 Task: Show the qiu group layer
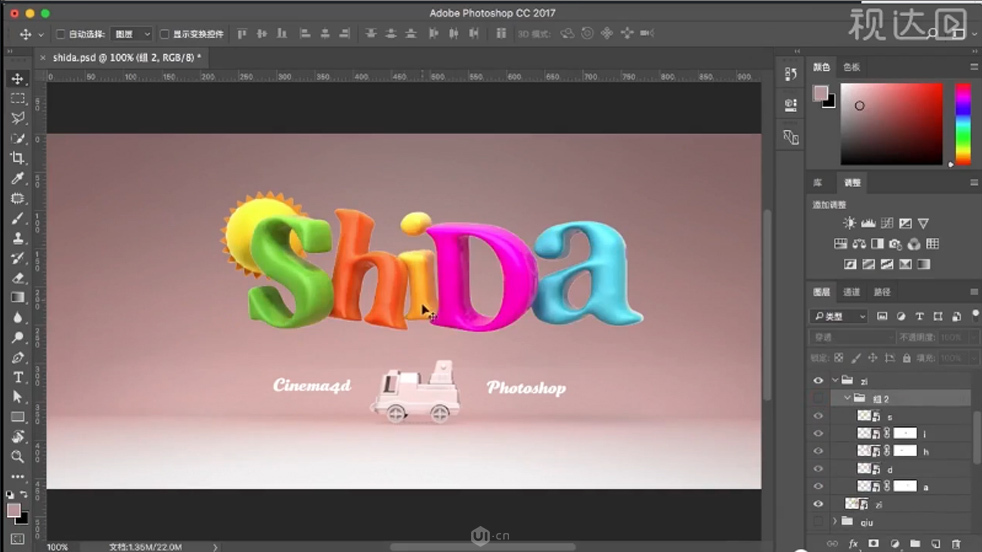[x=818, y=521]
